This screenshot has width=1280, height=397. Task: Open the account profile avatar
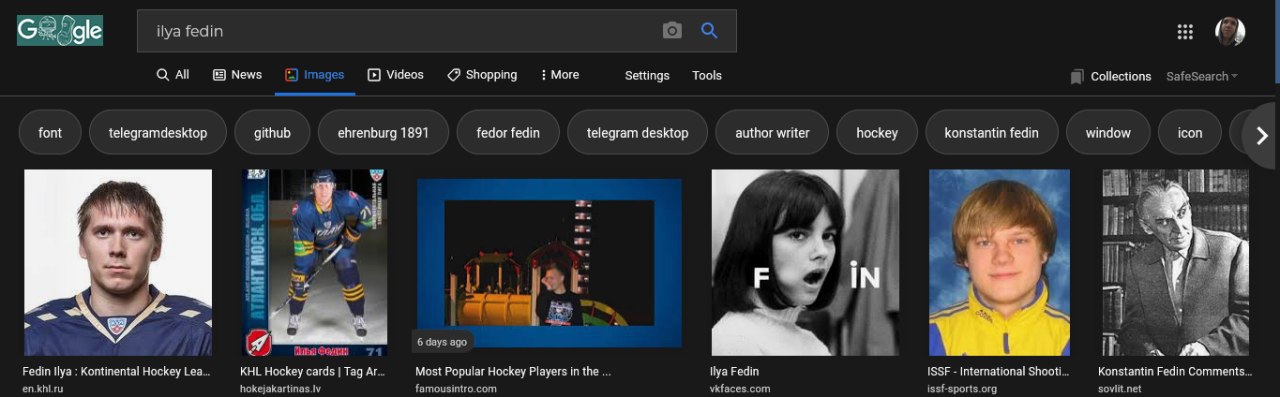tap(1230, 31)
